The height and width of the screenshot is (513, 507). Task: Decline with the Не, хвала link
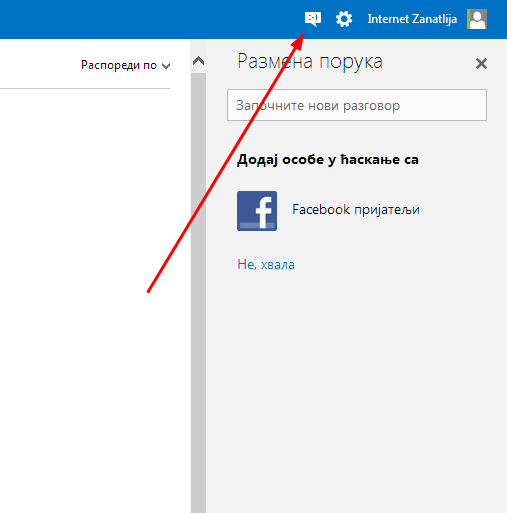coord(266,264)
